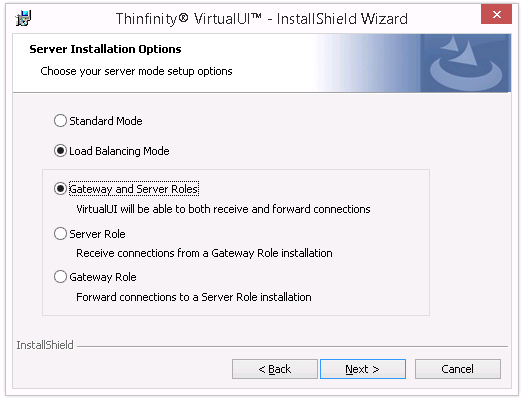
Task: Click the Thinfinity VirtualUI title bar text
Action: [x=262, y=19]
